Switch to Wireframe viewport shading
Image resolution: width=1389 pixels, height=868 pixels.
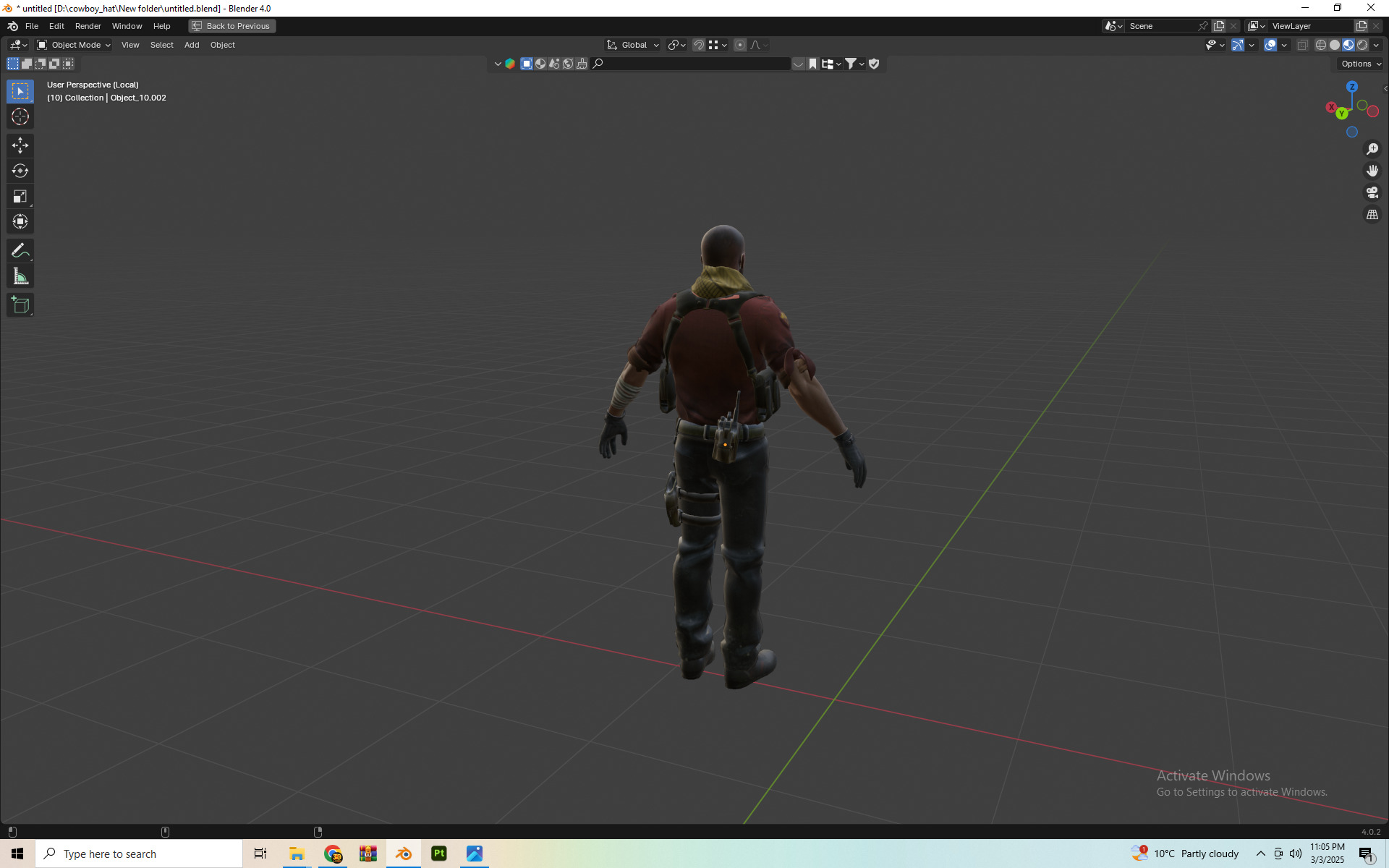[x=1321, y=45]
